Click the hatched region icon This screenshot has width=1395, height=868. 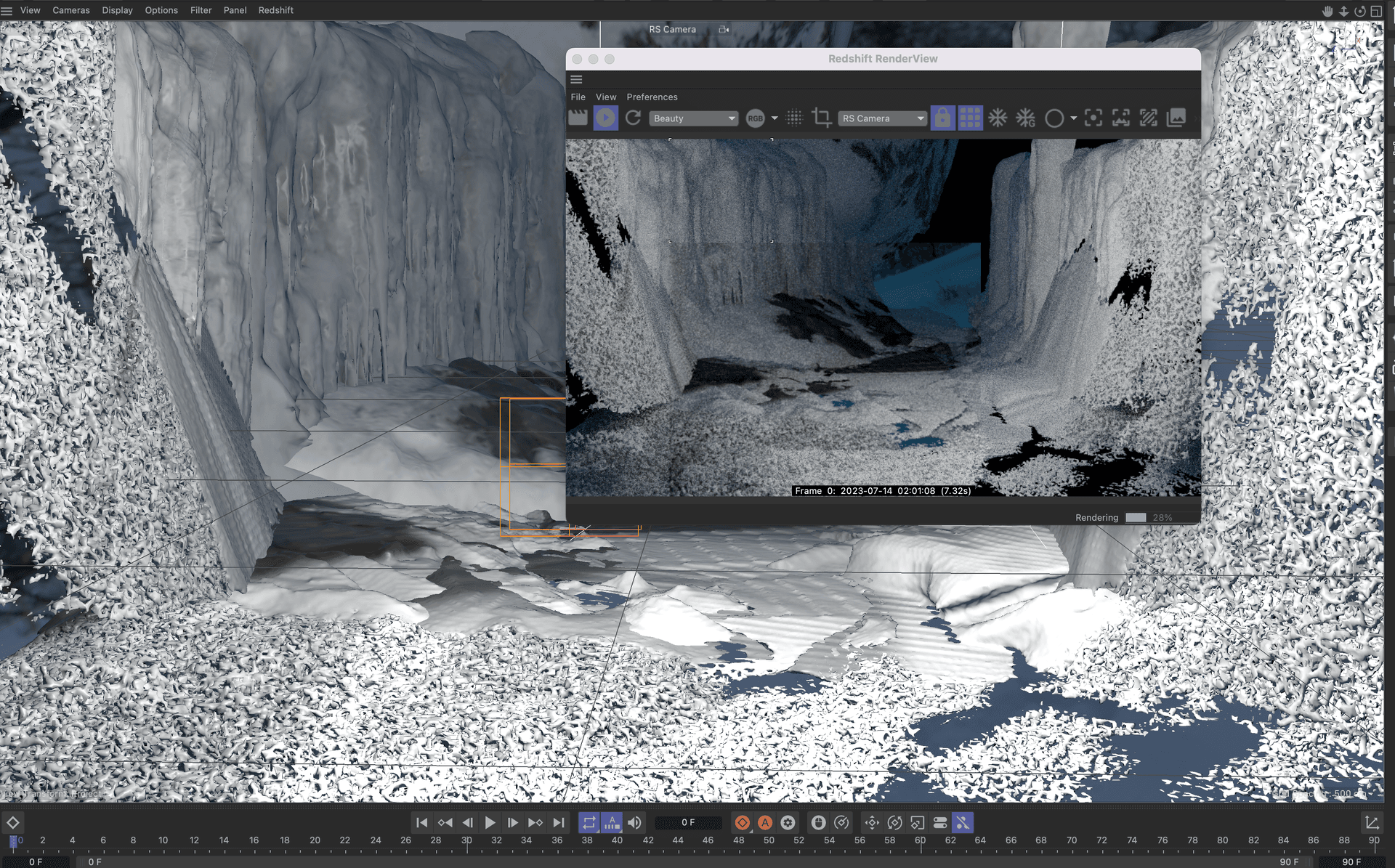[x=1148, y=118]
